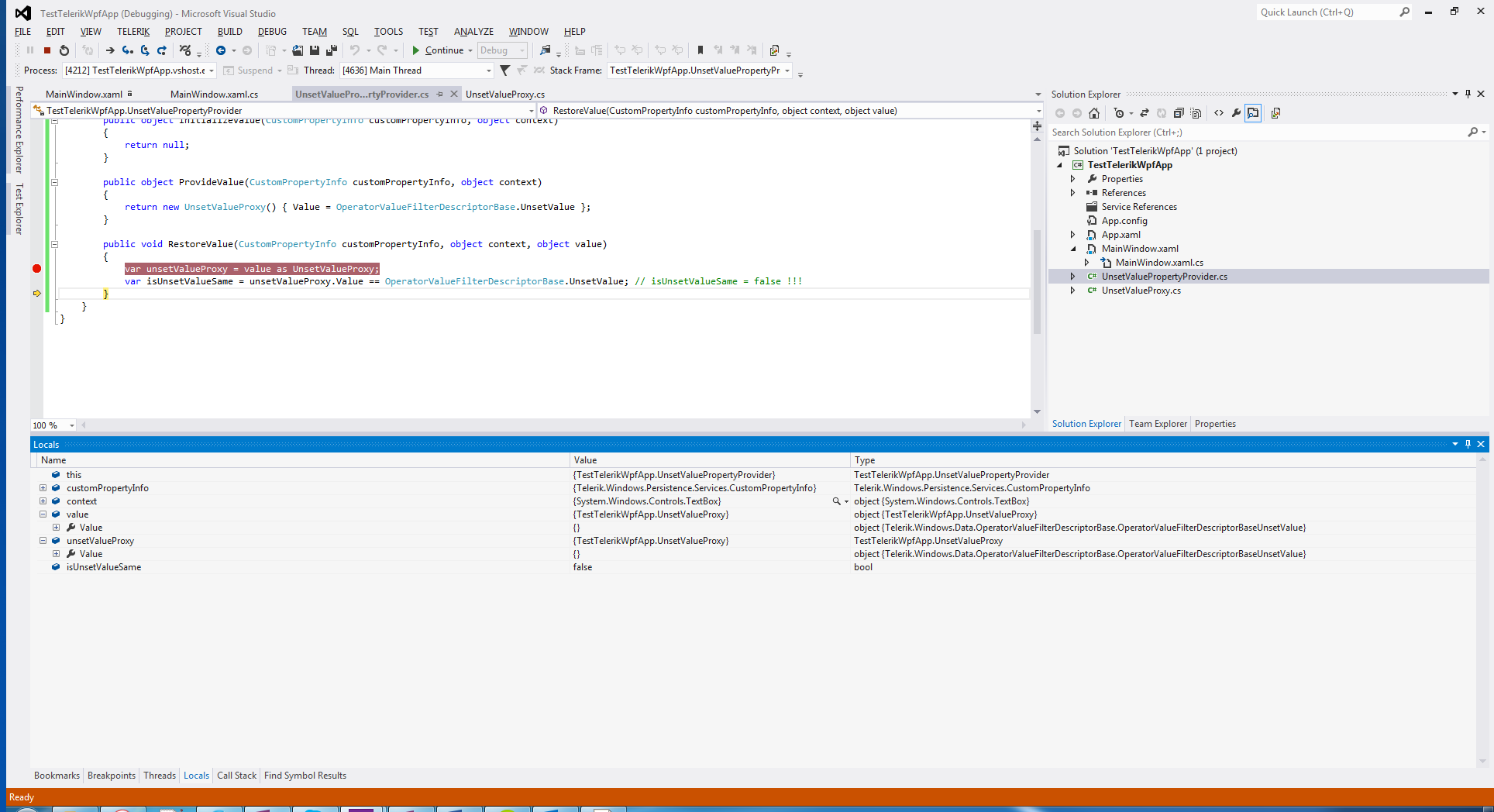Expand customPropertyInfo in Locals window

click(x=43, y=488)
